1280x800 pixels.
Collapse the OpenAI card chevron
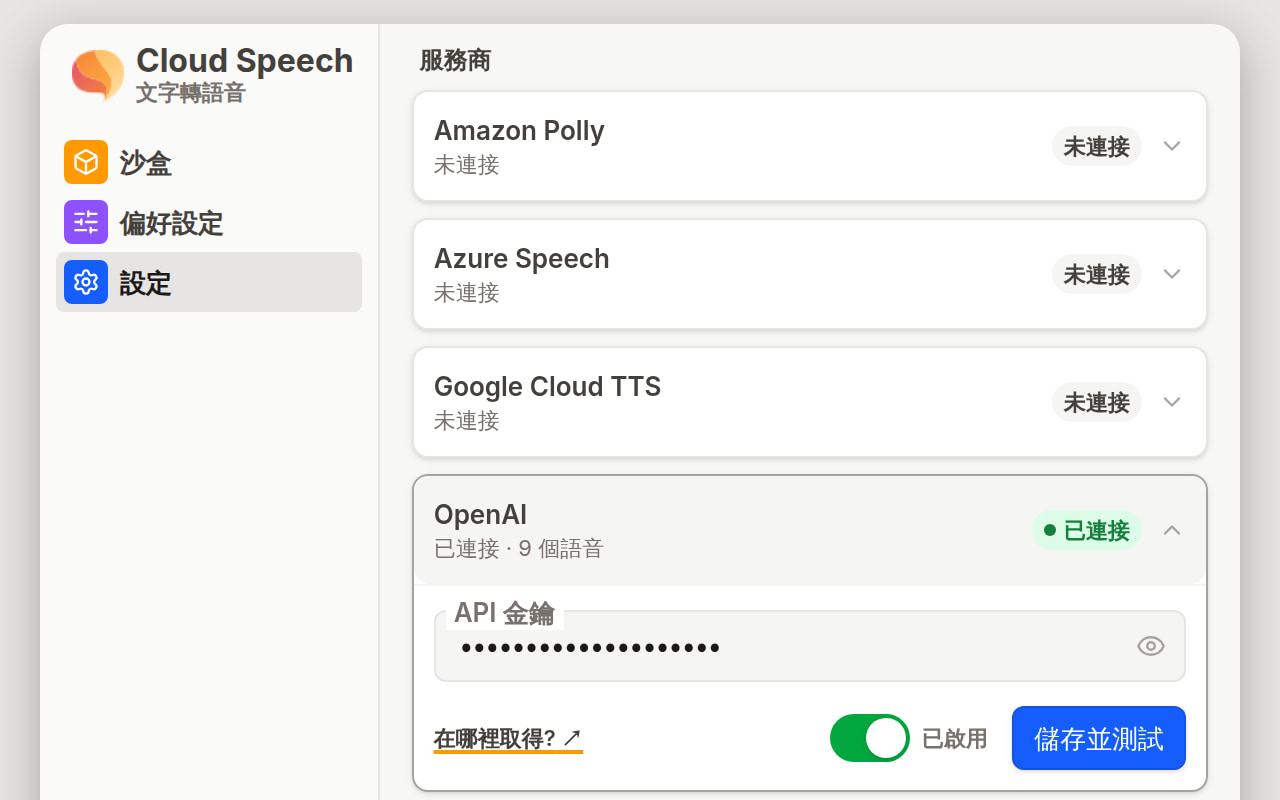click(x=1172, y=530)
